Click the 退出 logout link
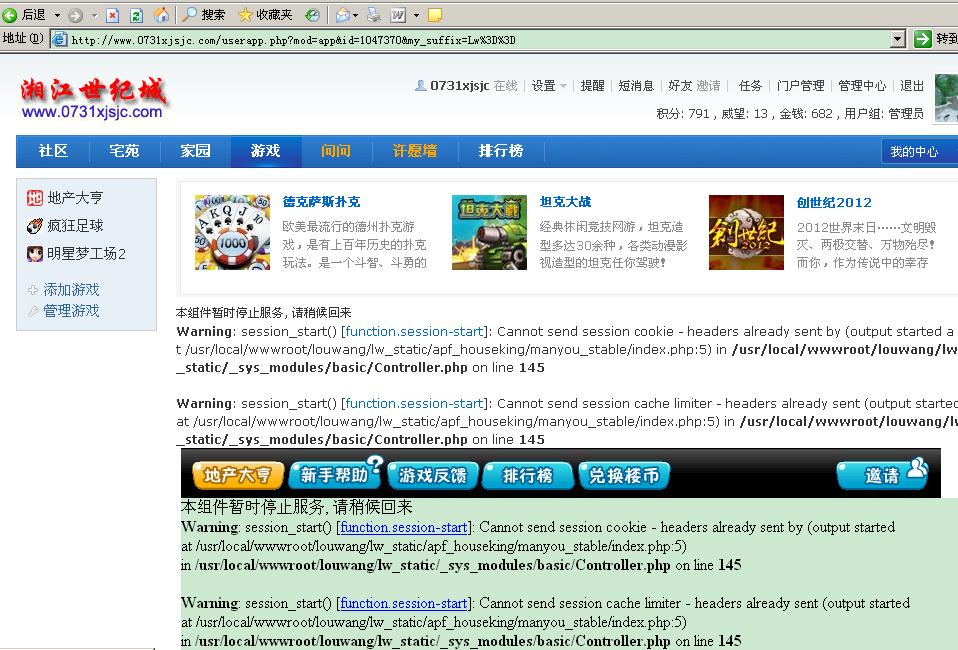This screenshot has height=650, width=958. tap(912, 86)
